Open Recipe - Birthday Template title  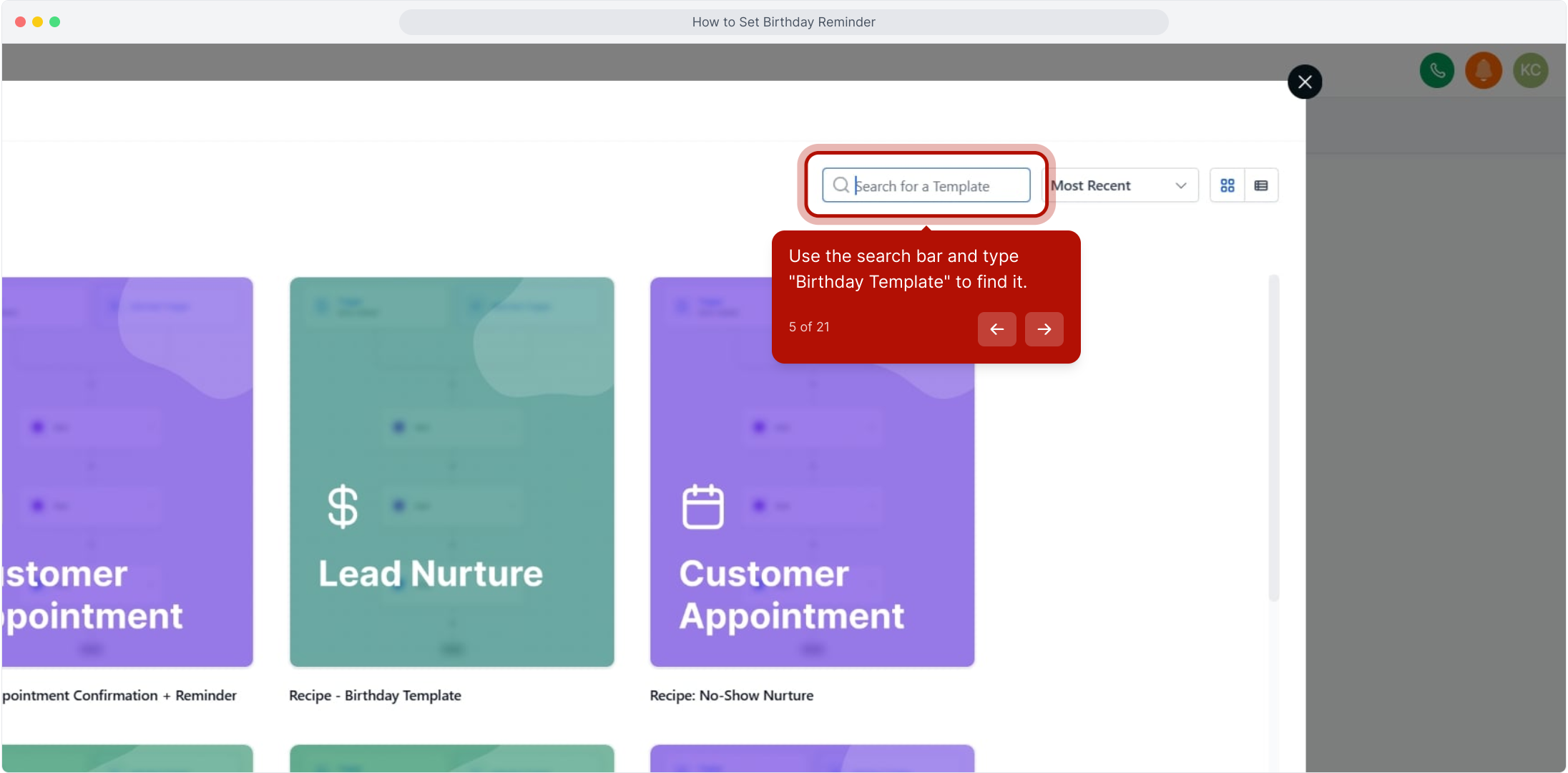tap(375, 696)
